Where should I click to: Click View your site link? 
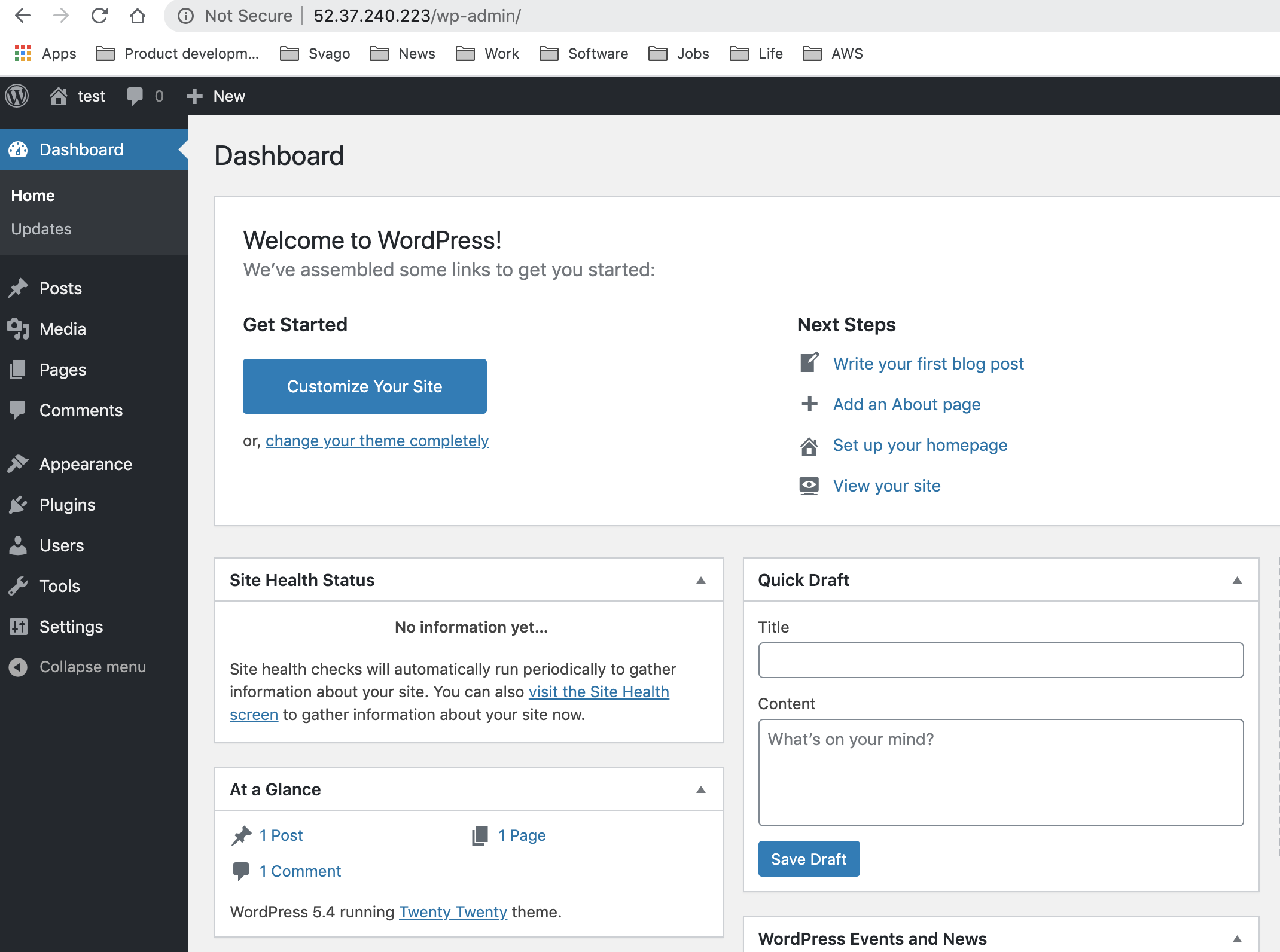[886, 486]
